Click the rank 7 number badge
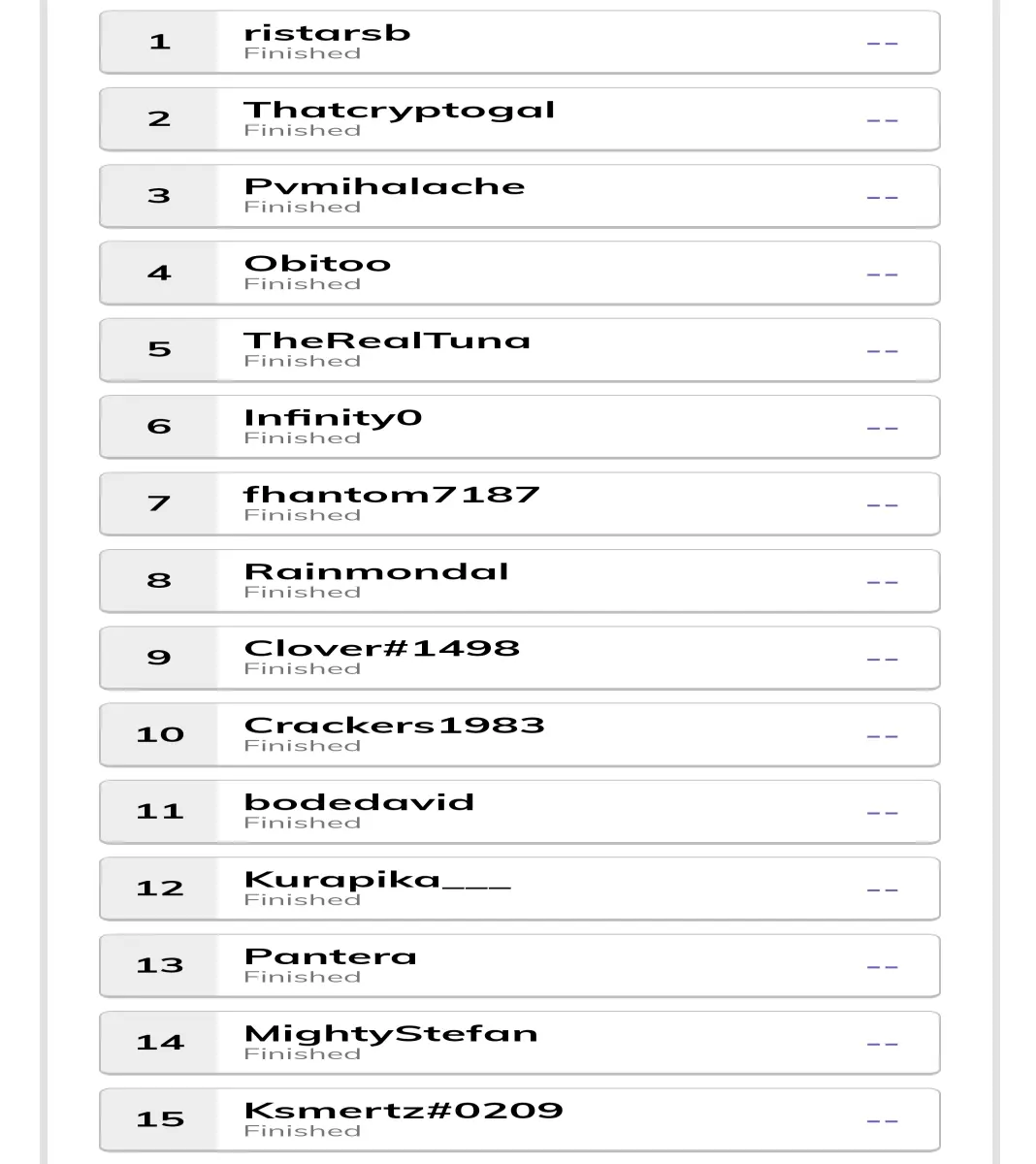Image resolution: width=1036 pixels, height=1164 pixels. 159,504
